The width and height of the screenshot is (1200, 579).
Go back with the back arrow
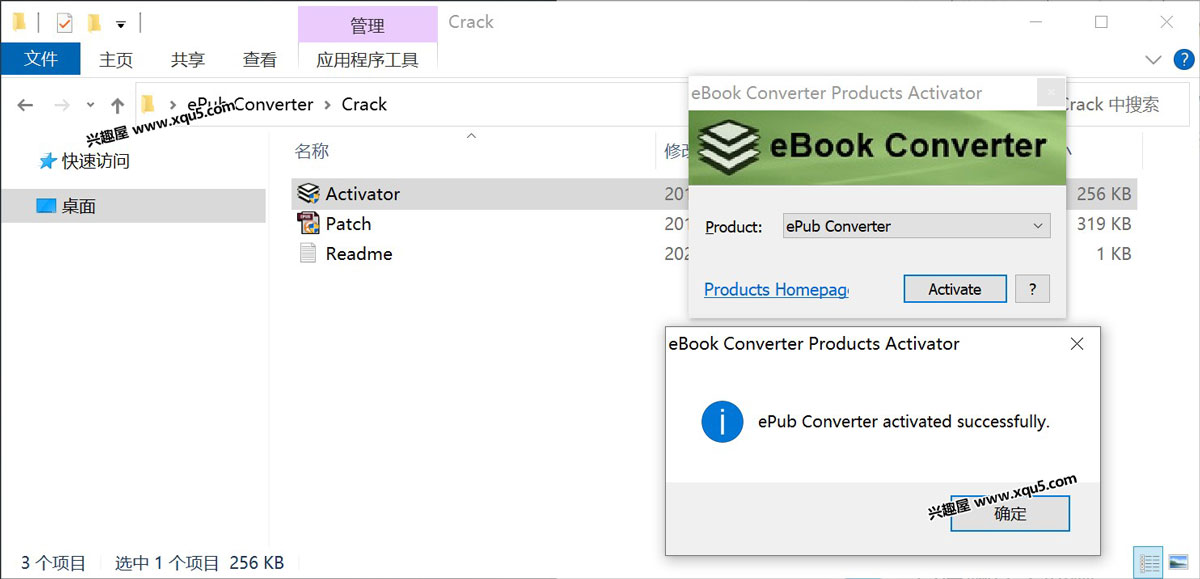click(26, 105)
